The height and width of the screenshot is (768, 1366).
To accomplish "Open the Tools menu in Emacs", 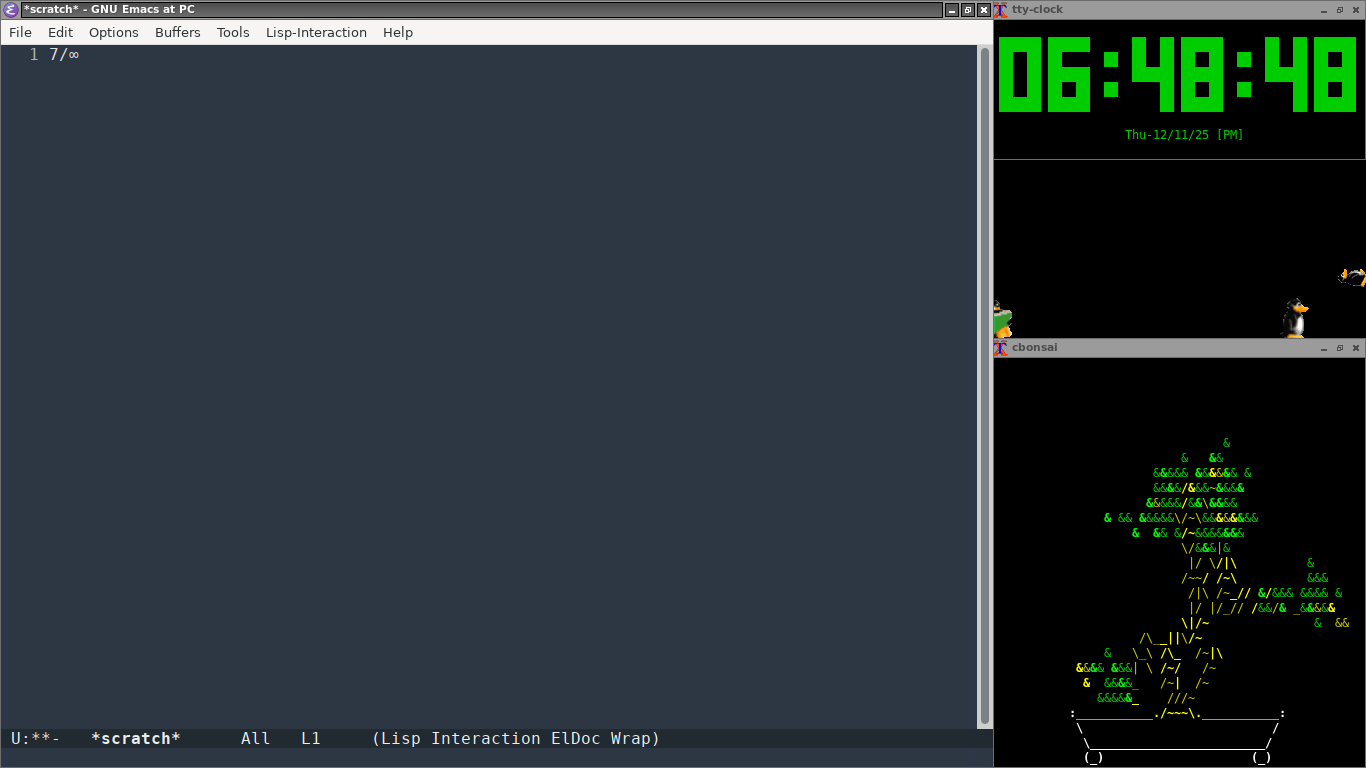I will pos(233,32).
